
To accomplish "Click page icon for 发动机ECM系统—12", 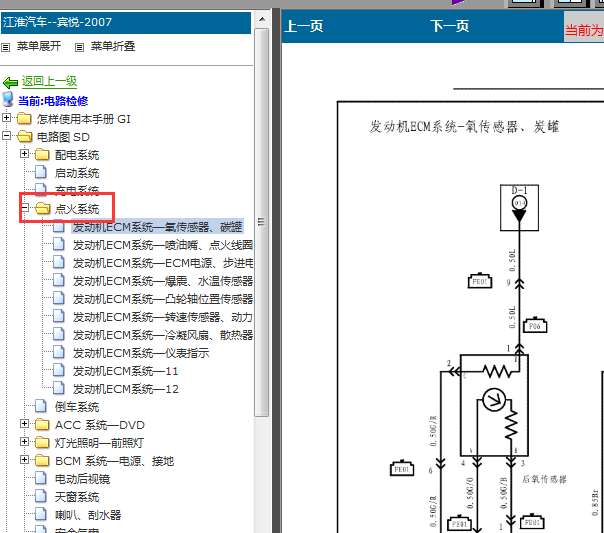I will 59,389.
